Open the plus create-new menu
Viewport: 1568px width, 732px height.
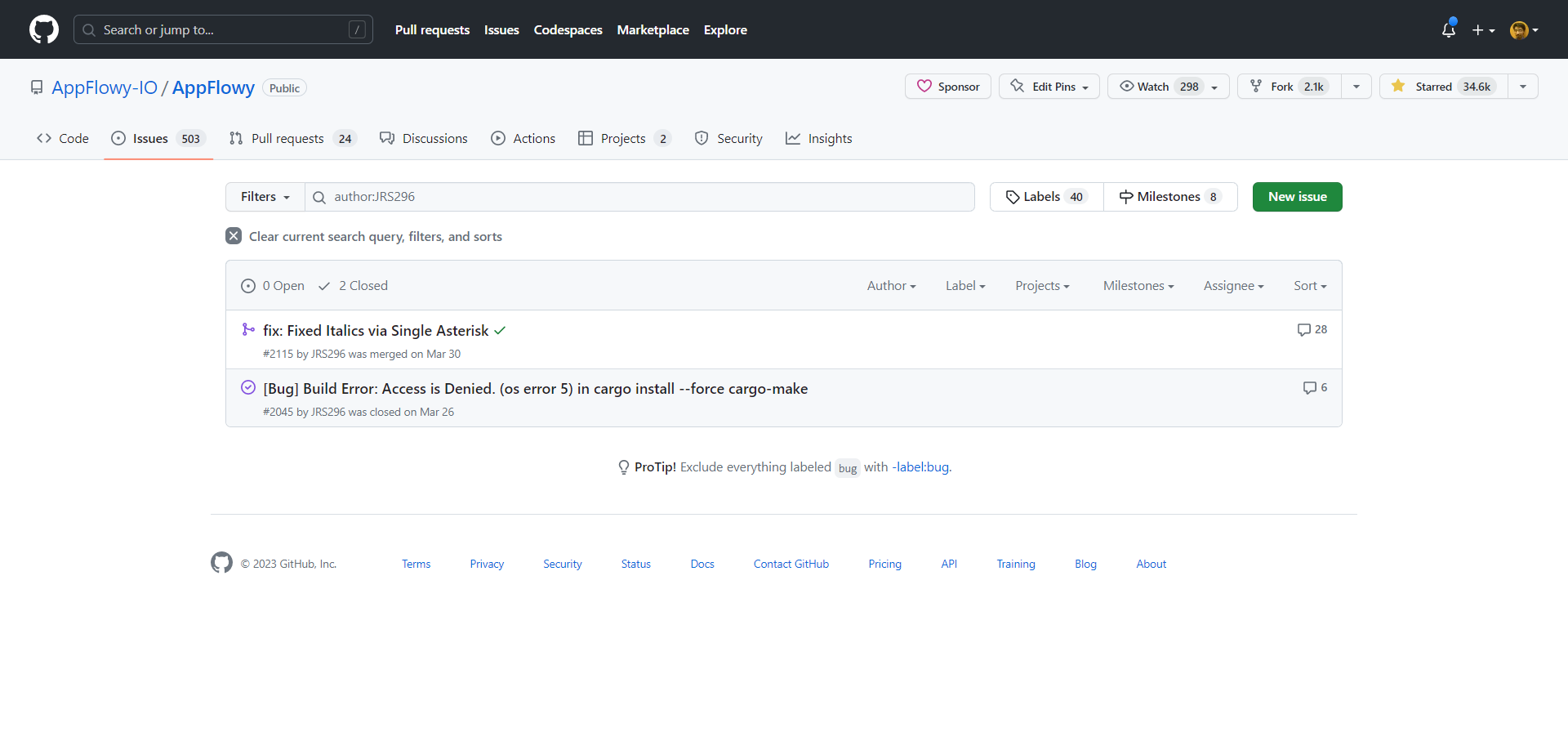1483,30
